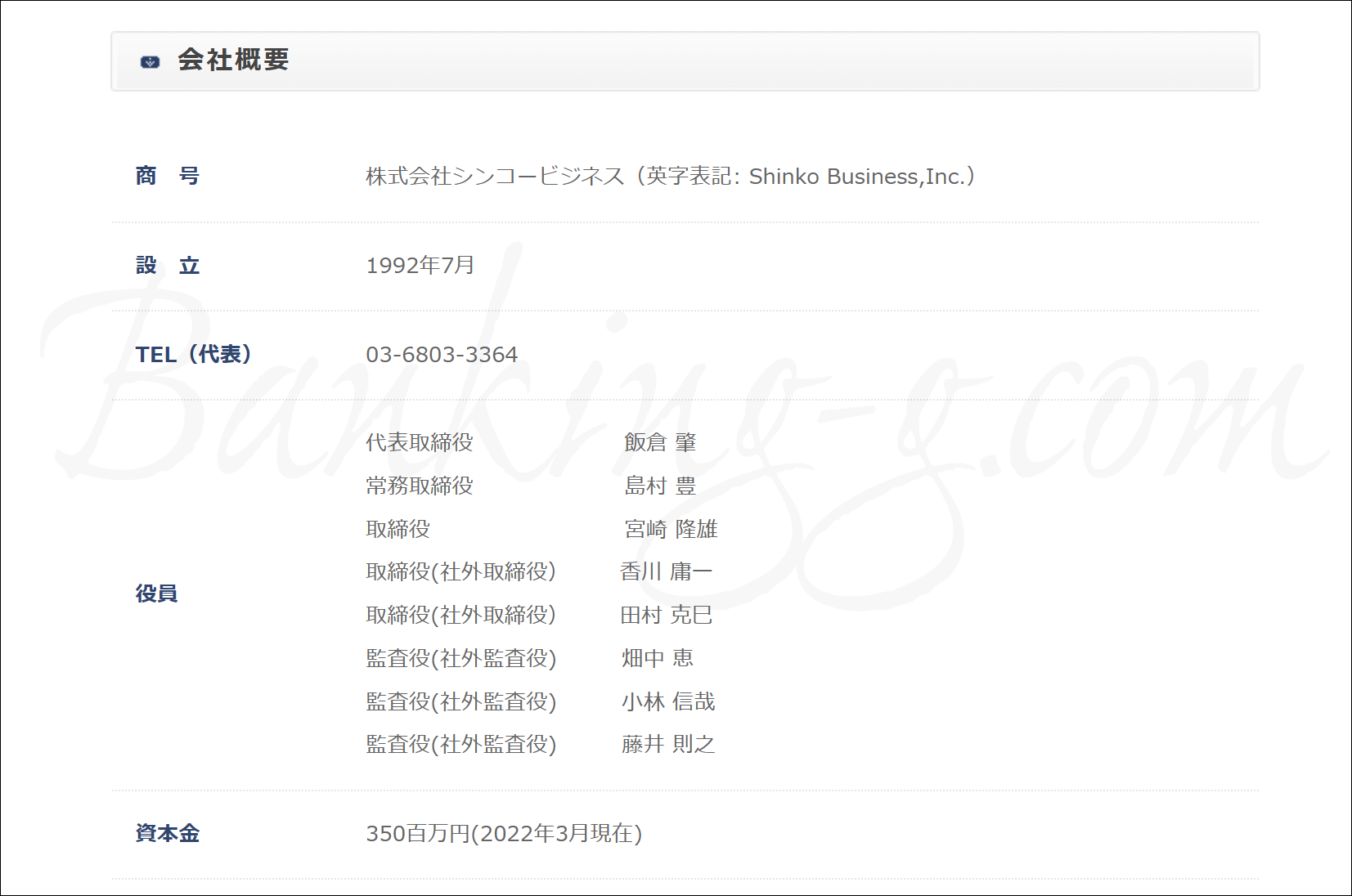Click the phone number 03-6803-3364
The image size is (1352, 896).
442,355
